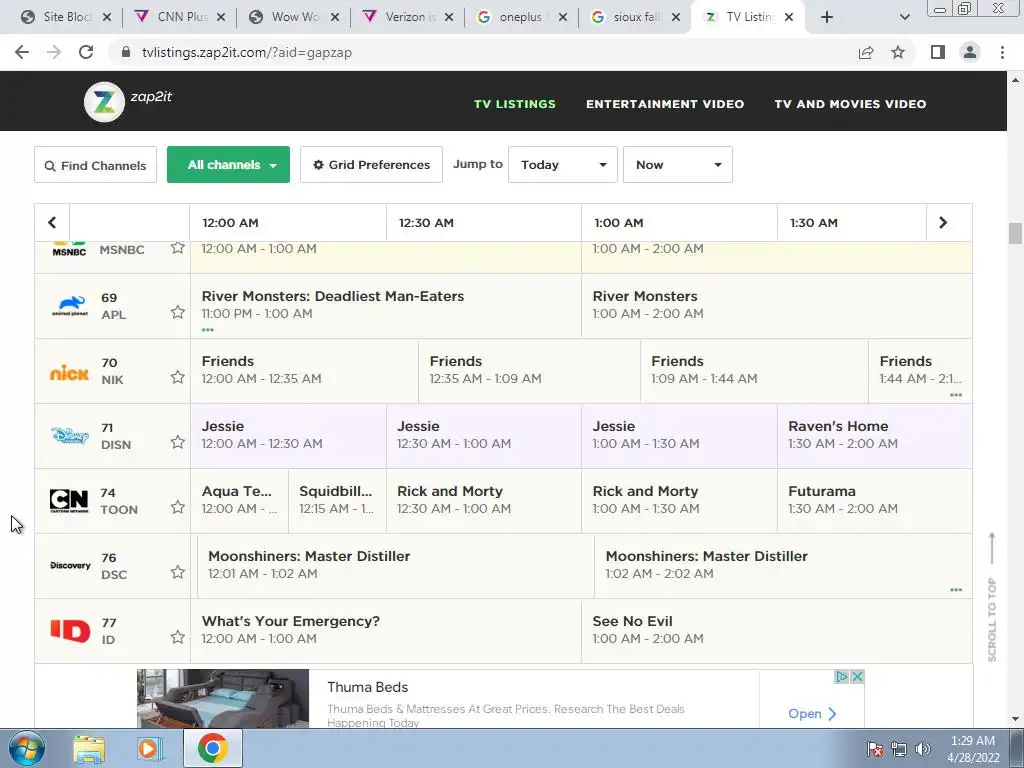Open the ID channel logo

70,631
